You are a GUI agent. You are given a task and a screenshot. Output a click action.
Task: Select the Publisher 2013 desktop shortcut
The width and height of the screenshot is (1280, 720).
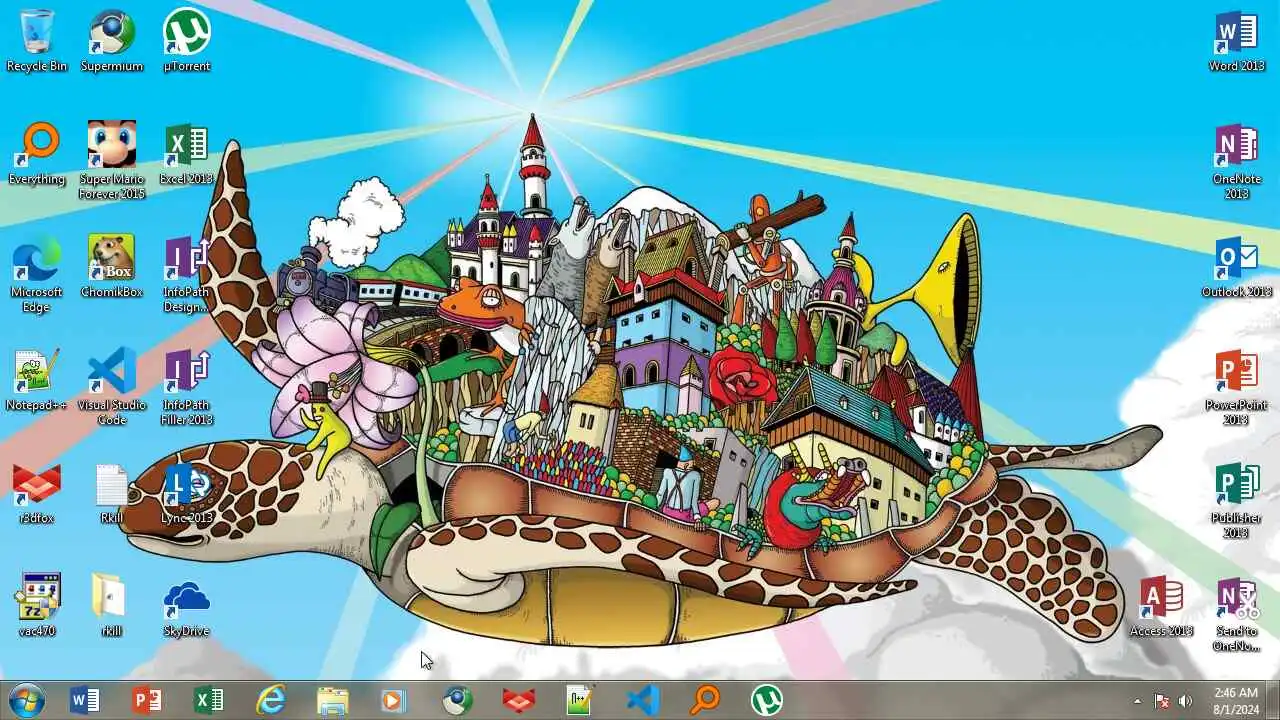[1237, 499]
